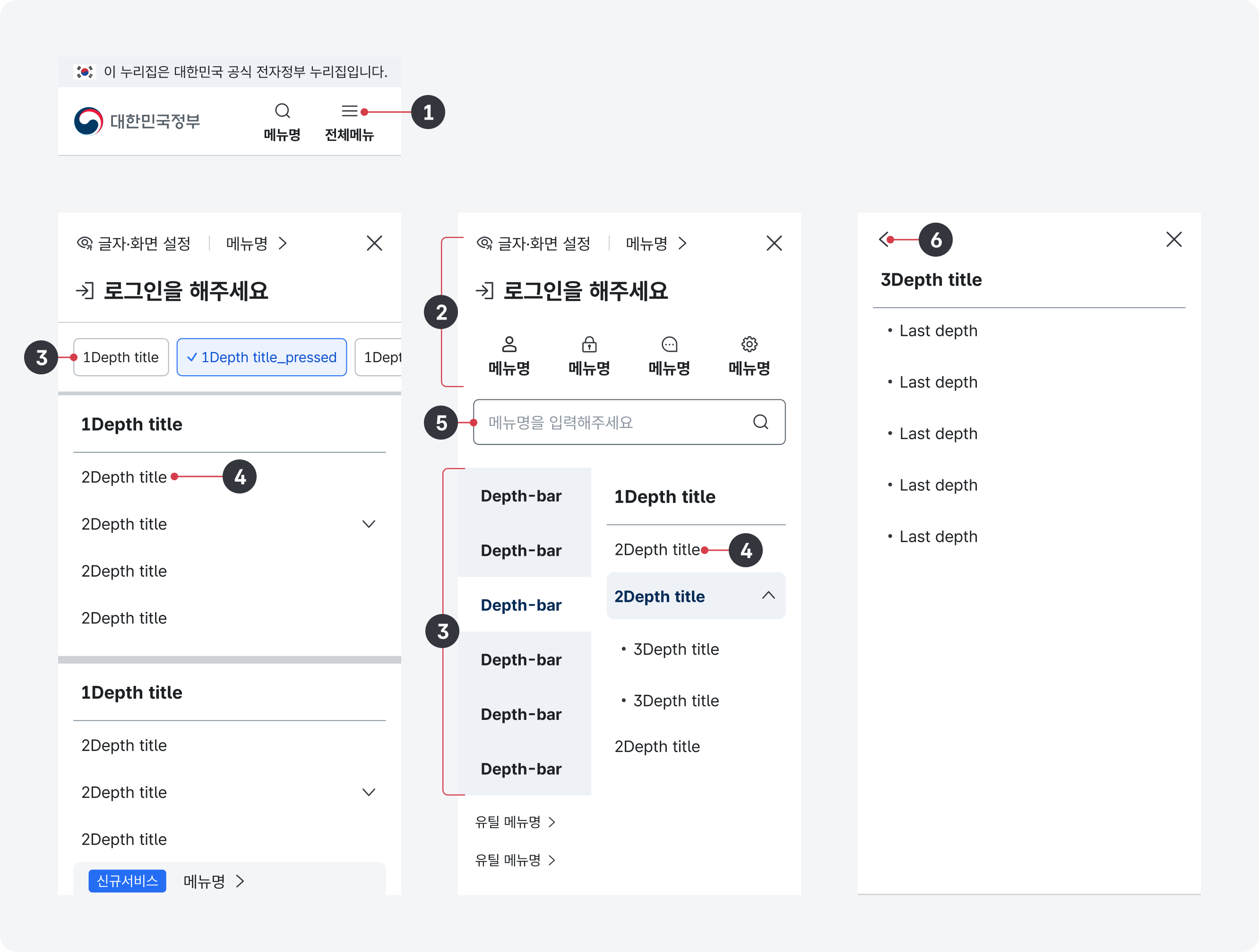Click the 메뉴명 label under the person icon
1259x952 pixels.
pos(509,368)
